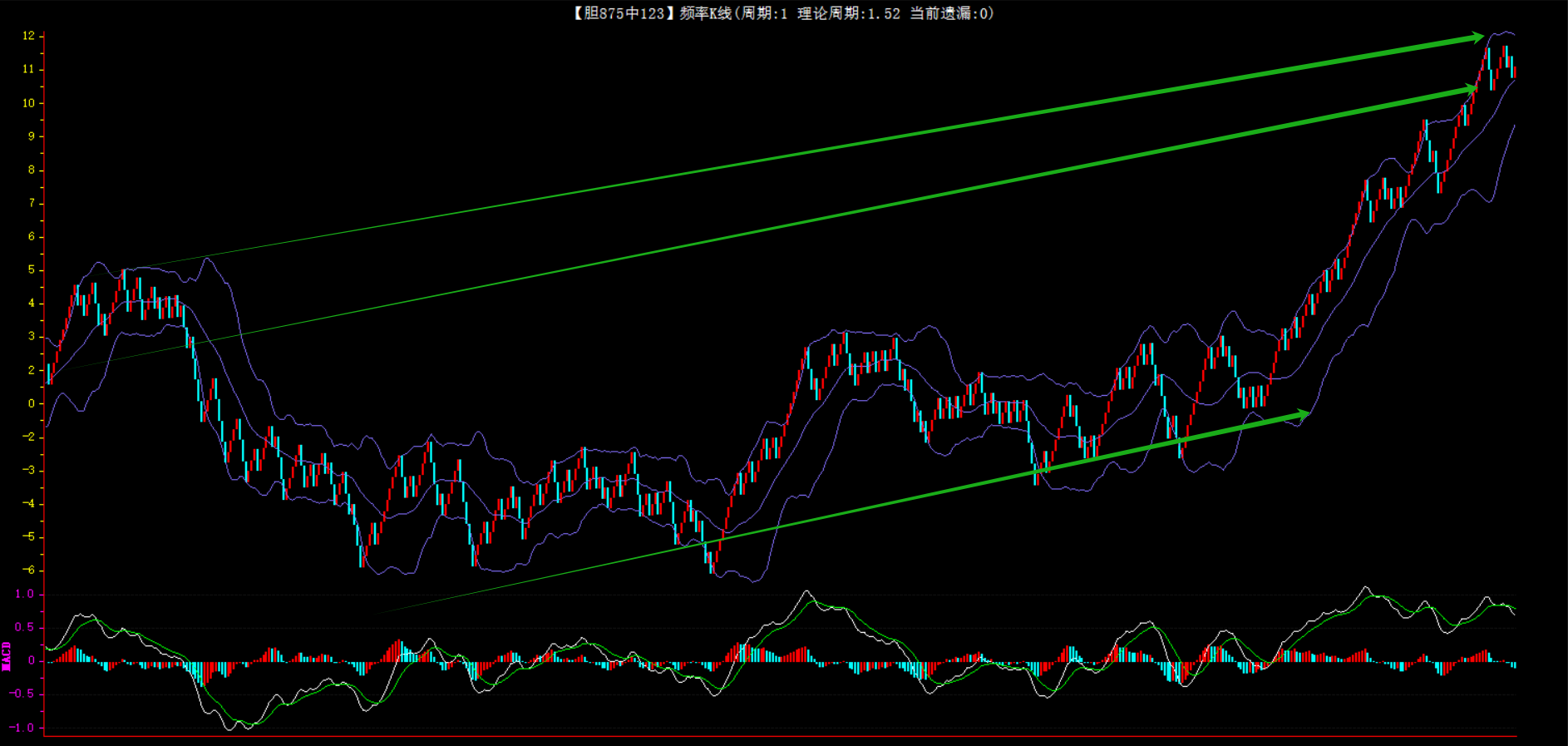The height and width of the screenshot is (746, 1568).
Task: Click the upper green trend arrow's arrowhead
Action: click(1475, 37)
